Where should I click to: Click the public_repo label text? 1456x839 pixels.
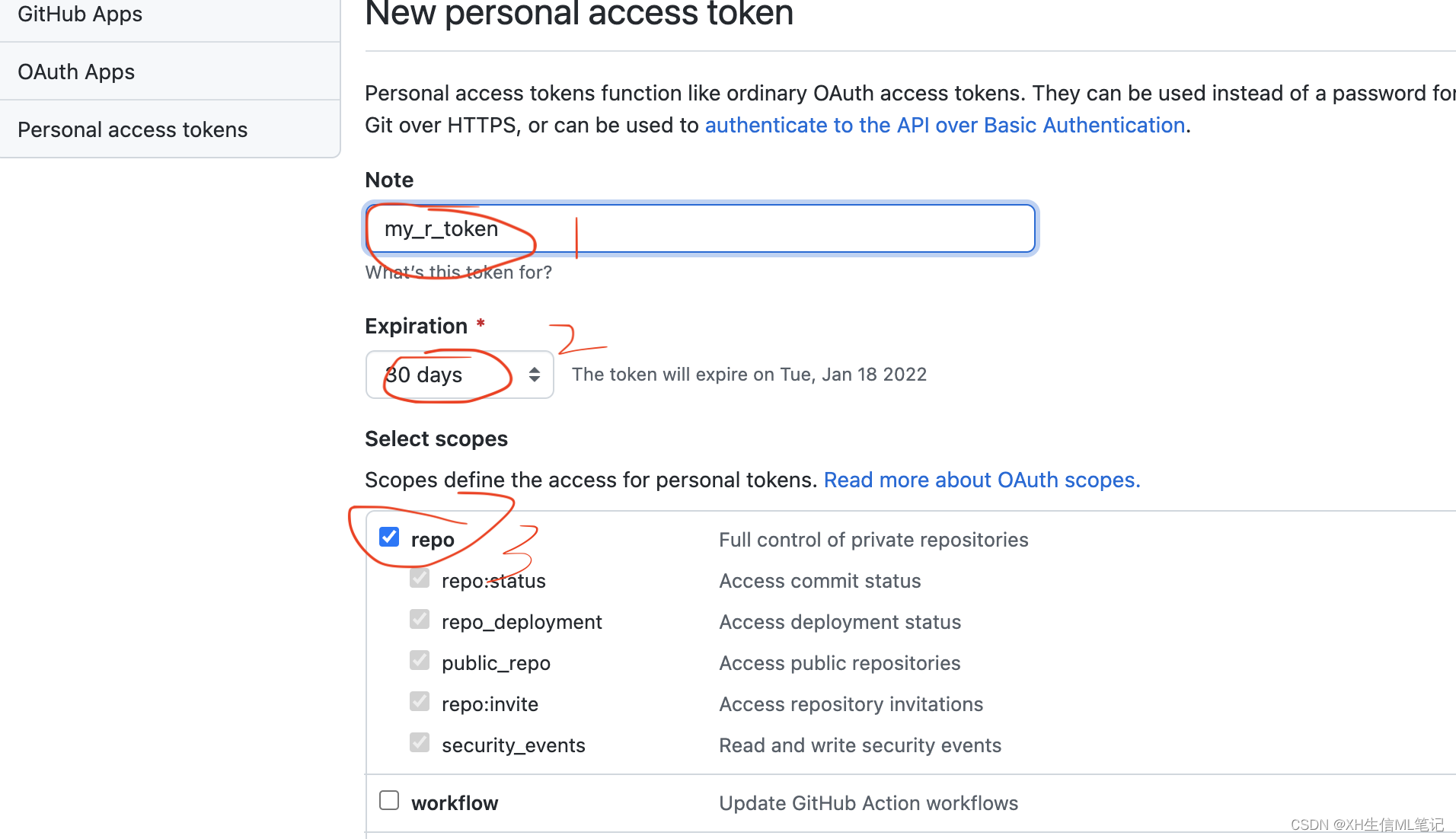click(x=496, y=663)
